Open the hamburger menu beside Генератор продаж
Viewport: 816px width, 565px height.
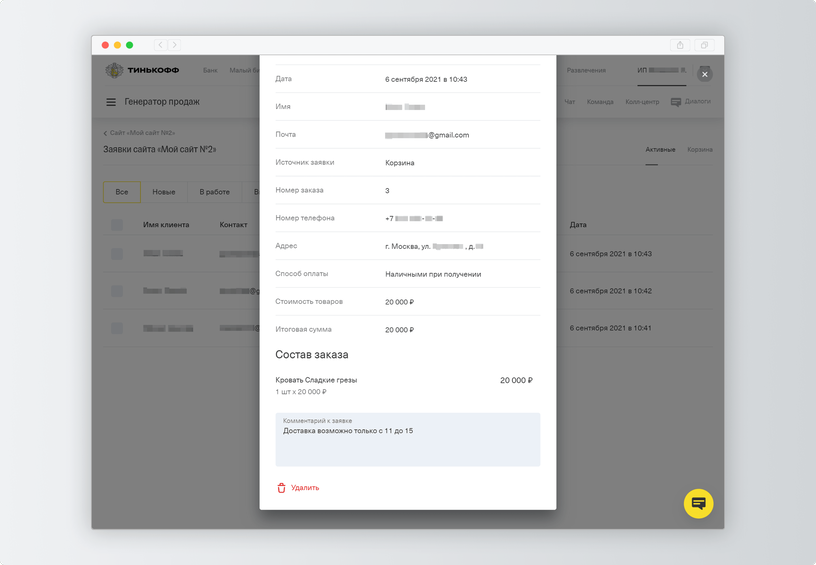[x=111, y=102]
